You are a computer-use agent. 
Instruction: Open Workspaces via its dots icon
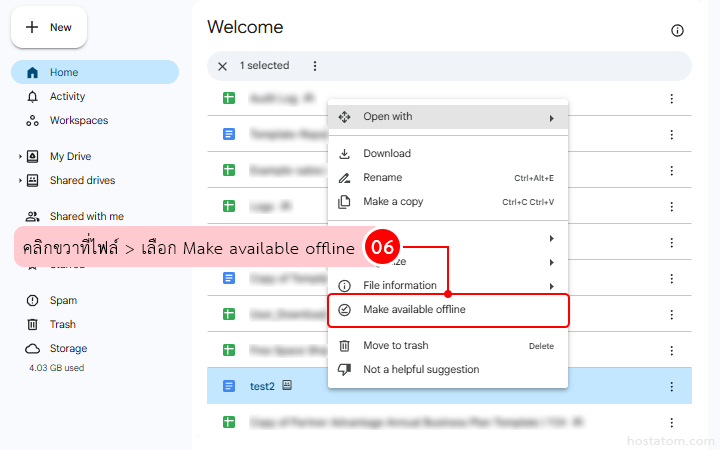32,121
